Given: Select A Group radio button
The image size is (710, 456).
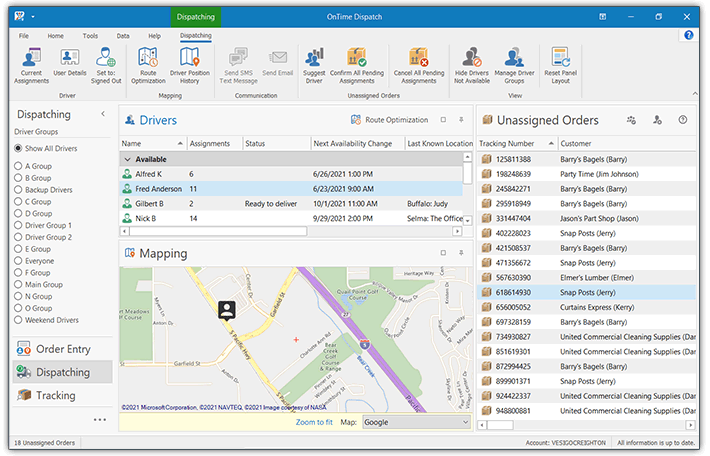Looking at the screenshot, I should tap(18, 166).
